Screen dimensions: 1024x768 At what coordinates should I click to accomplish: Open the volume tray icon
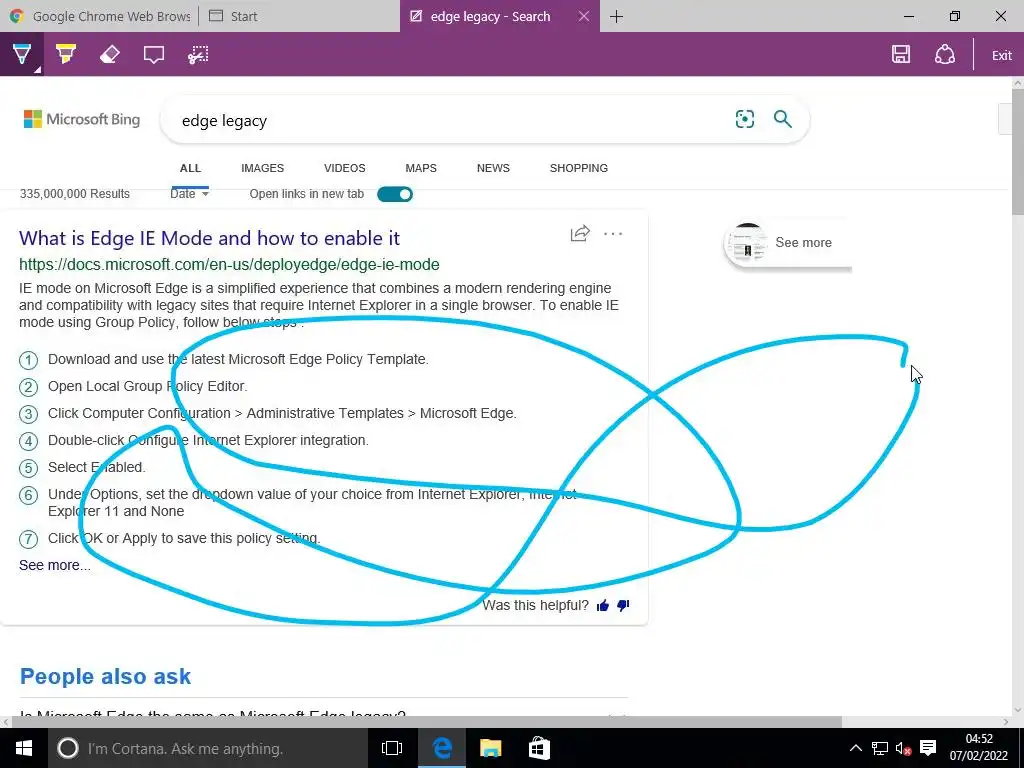tap(903, 748)
